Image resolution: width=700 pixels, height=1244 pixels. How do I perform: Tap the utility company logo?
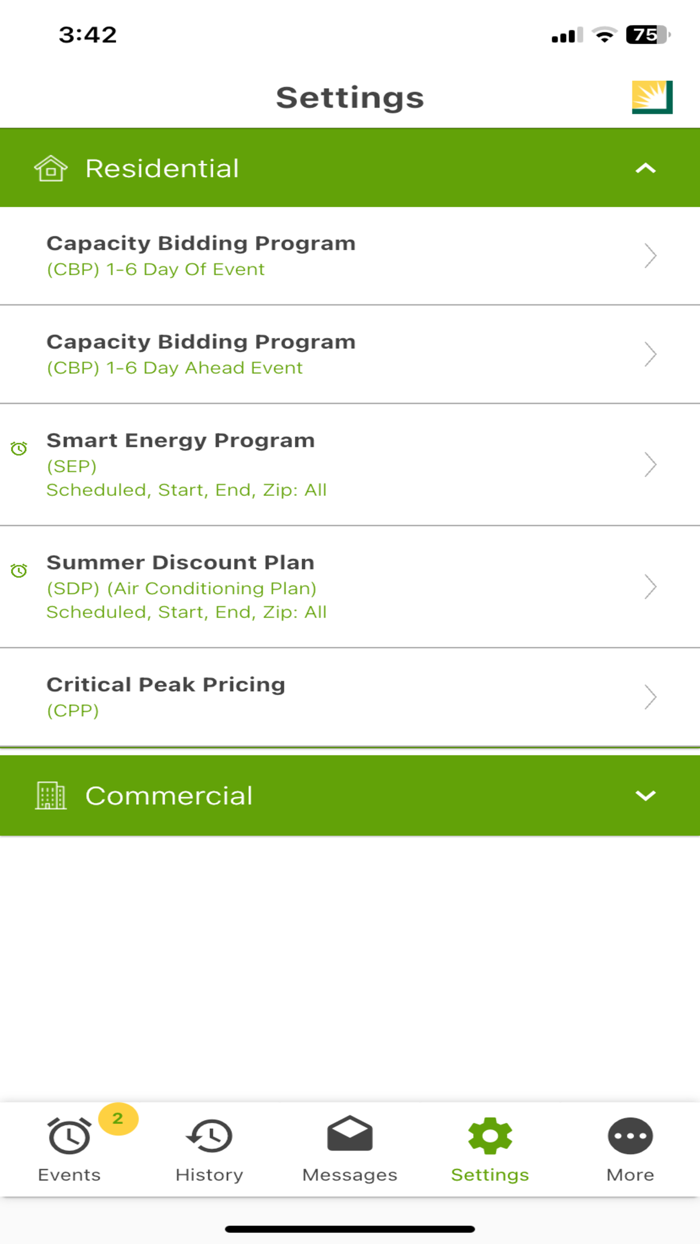652,97
